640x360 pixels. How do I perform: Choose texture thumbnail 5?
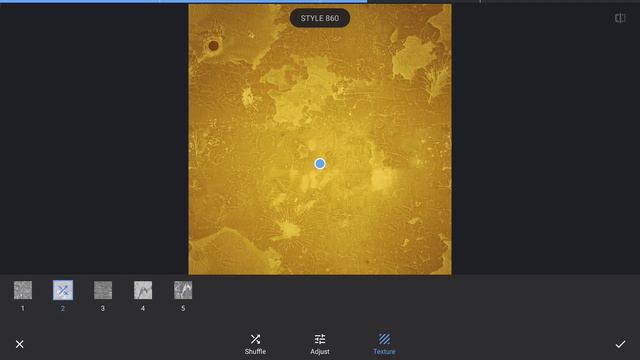click(x=183, y=290)
